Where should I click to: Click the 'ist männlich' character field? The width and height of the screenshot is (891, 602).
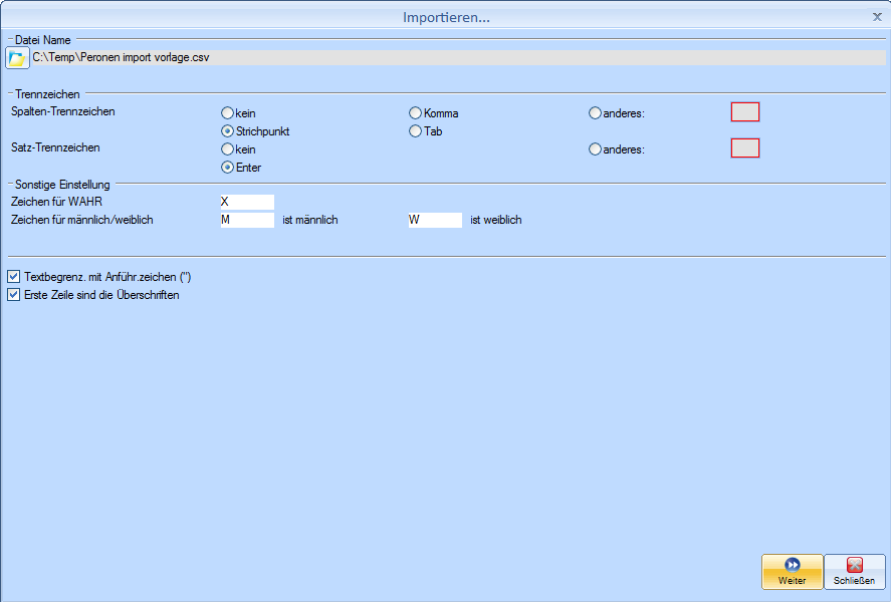(246, 220)
